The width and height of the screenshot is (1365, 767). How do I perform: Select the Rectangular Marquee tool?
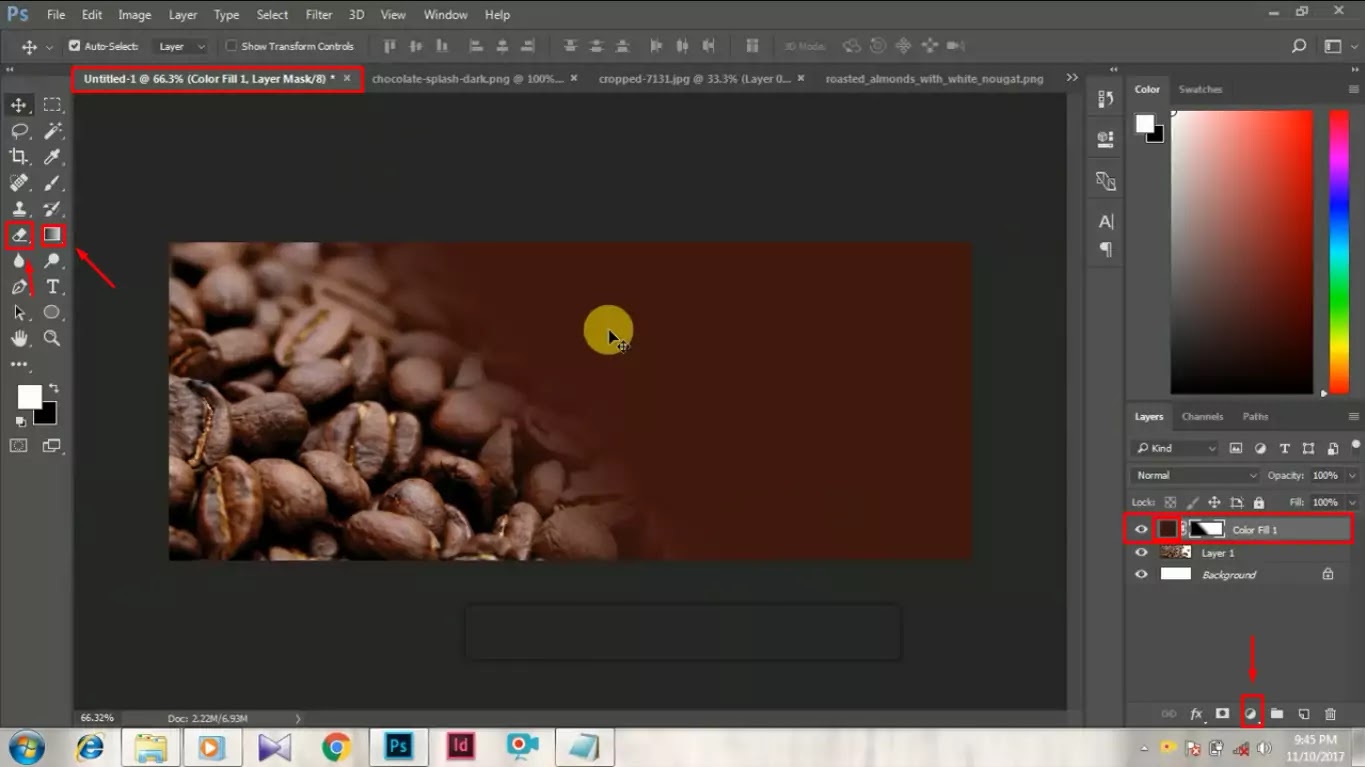(52, 105)
